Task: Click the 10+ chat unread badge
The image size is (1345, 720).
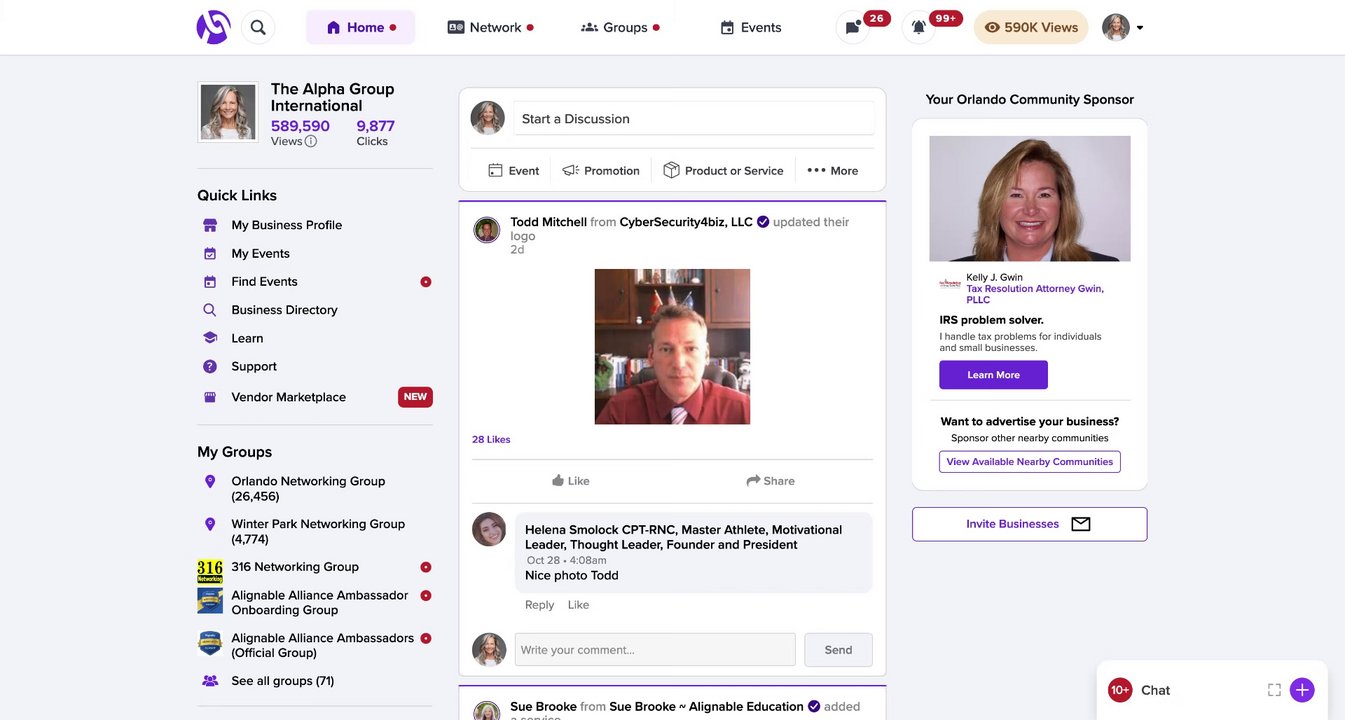Action: pyautogui.click(x=1120, y=690)
